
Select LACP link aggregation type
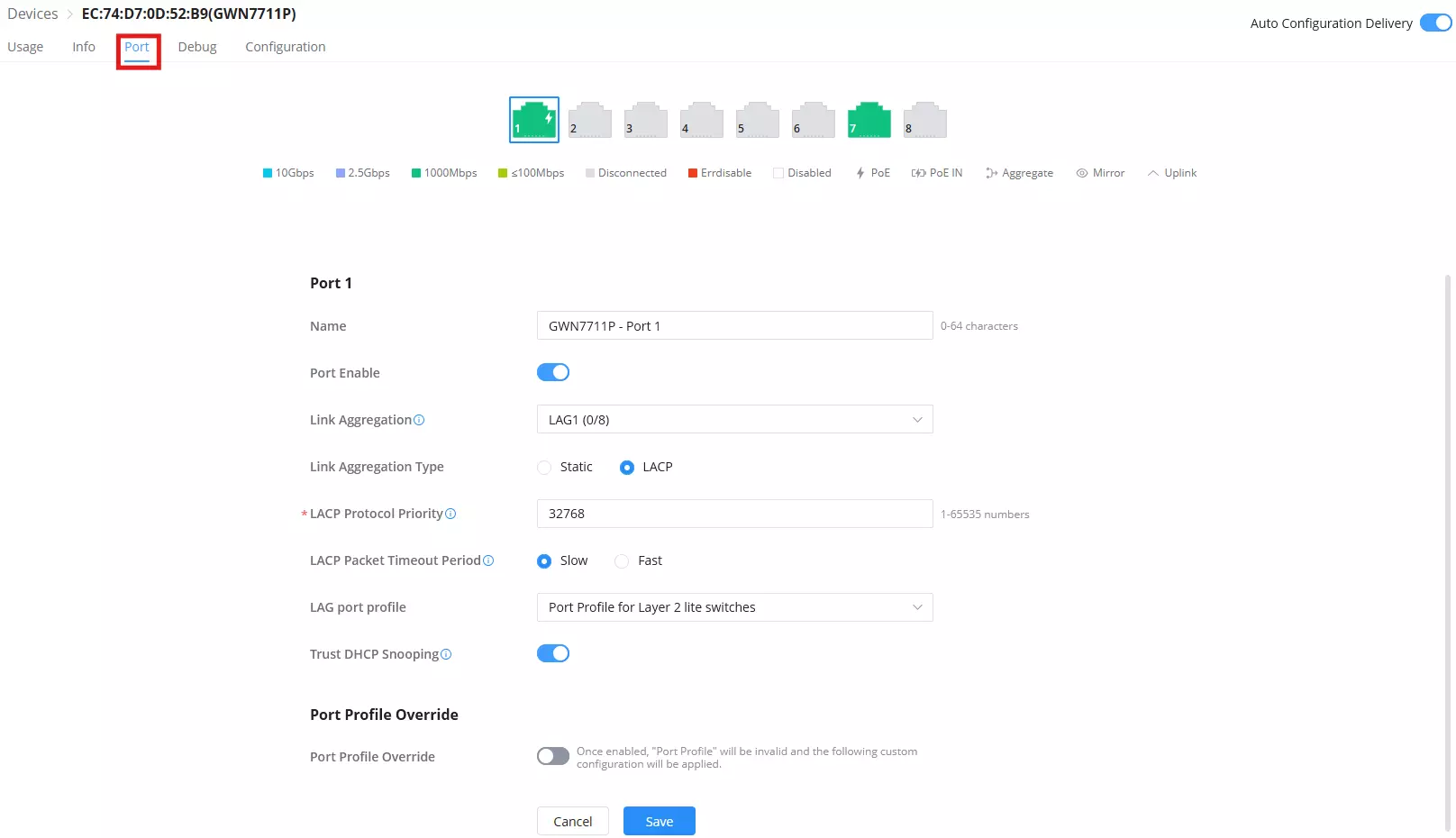click(627, 467)
